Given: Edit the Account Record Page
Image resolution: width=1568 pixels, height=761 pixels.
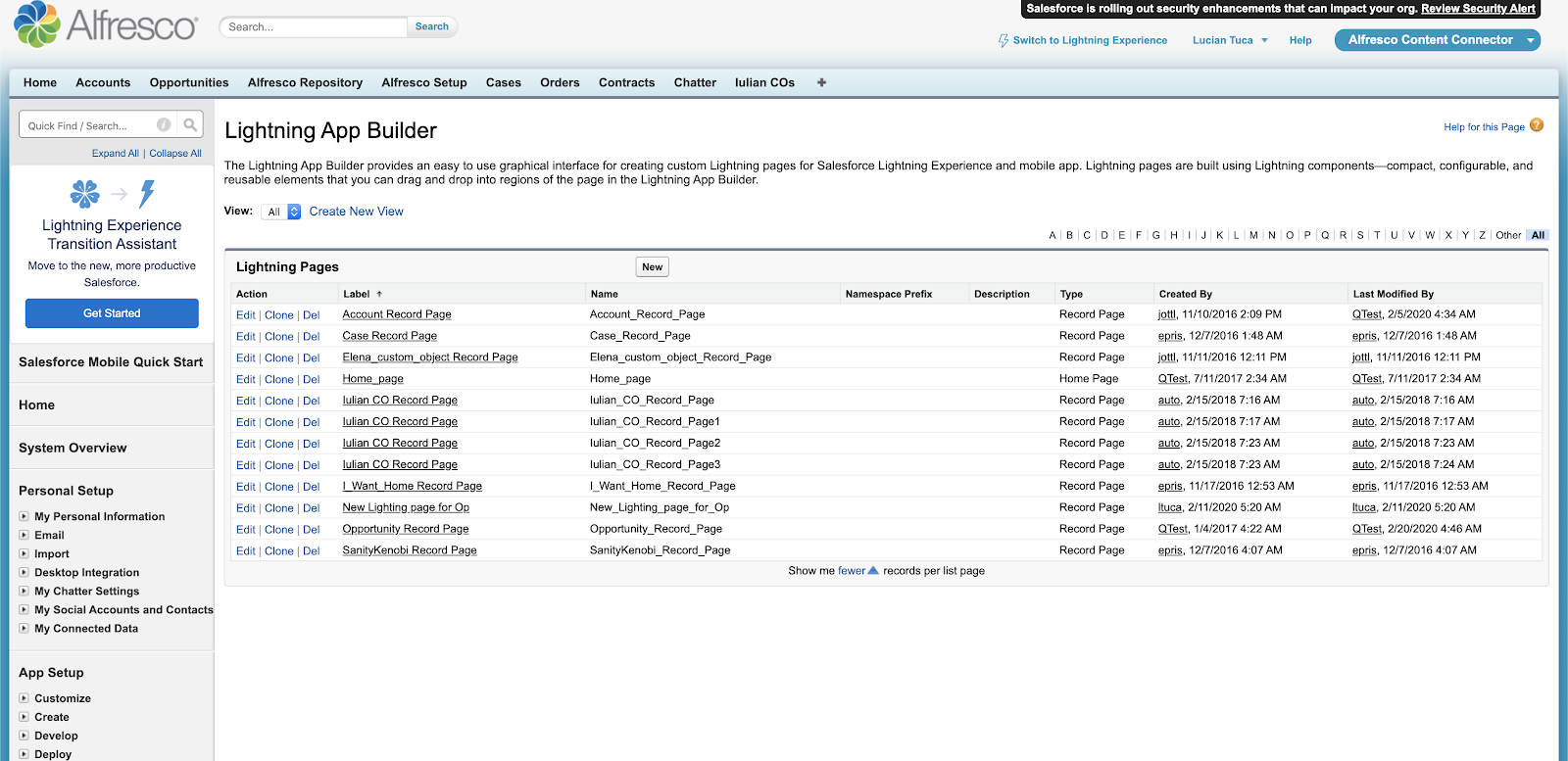Looking at the screenshot, I should [x=245, y=315].
